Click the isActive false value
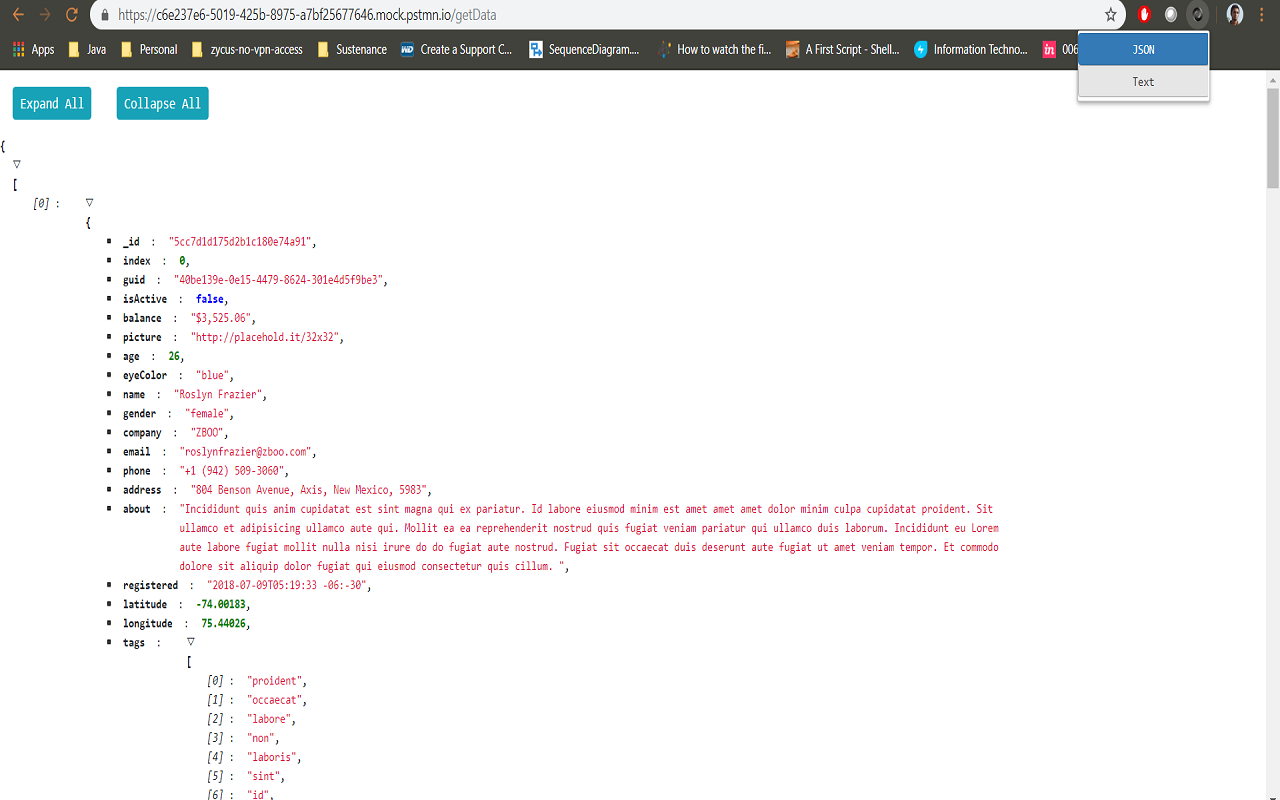This screenshot has width=1280, height=800. 210,299
